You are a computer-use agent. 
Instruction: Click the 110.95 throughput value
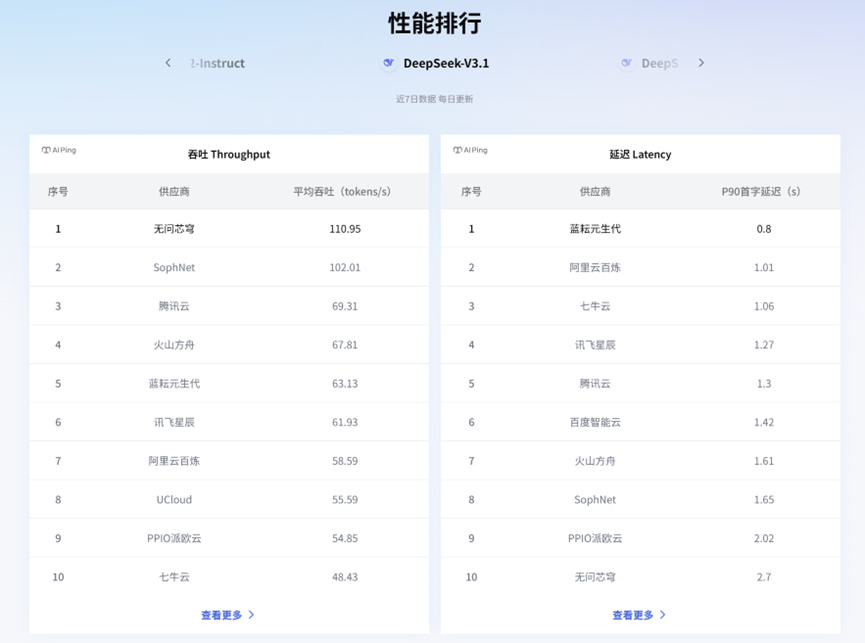click(x=345, y=229)
